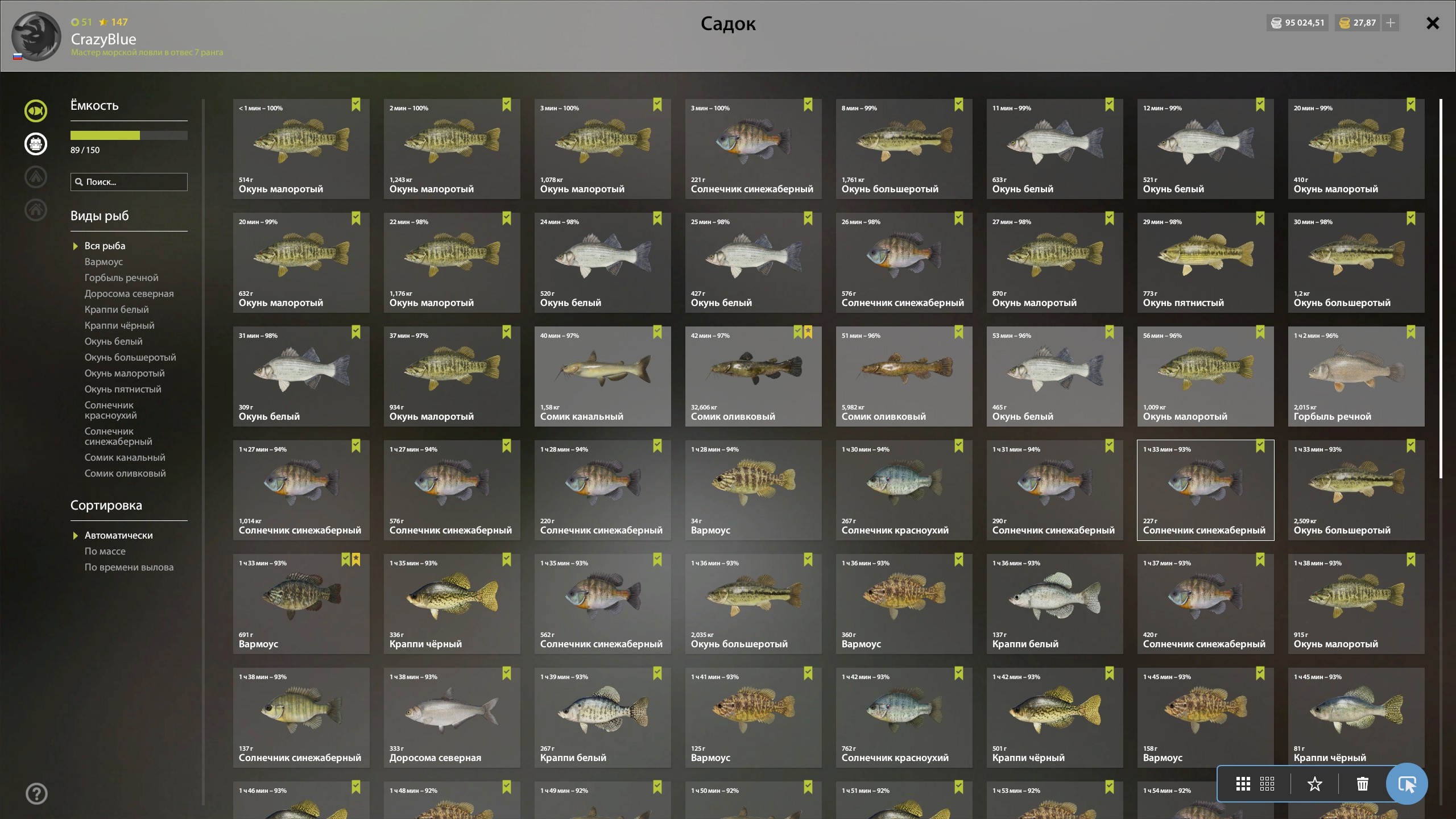
Task: Select Автоматически sorting option
Action: 118,535
